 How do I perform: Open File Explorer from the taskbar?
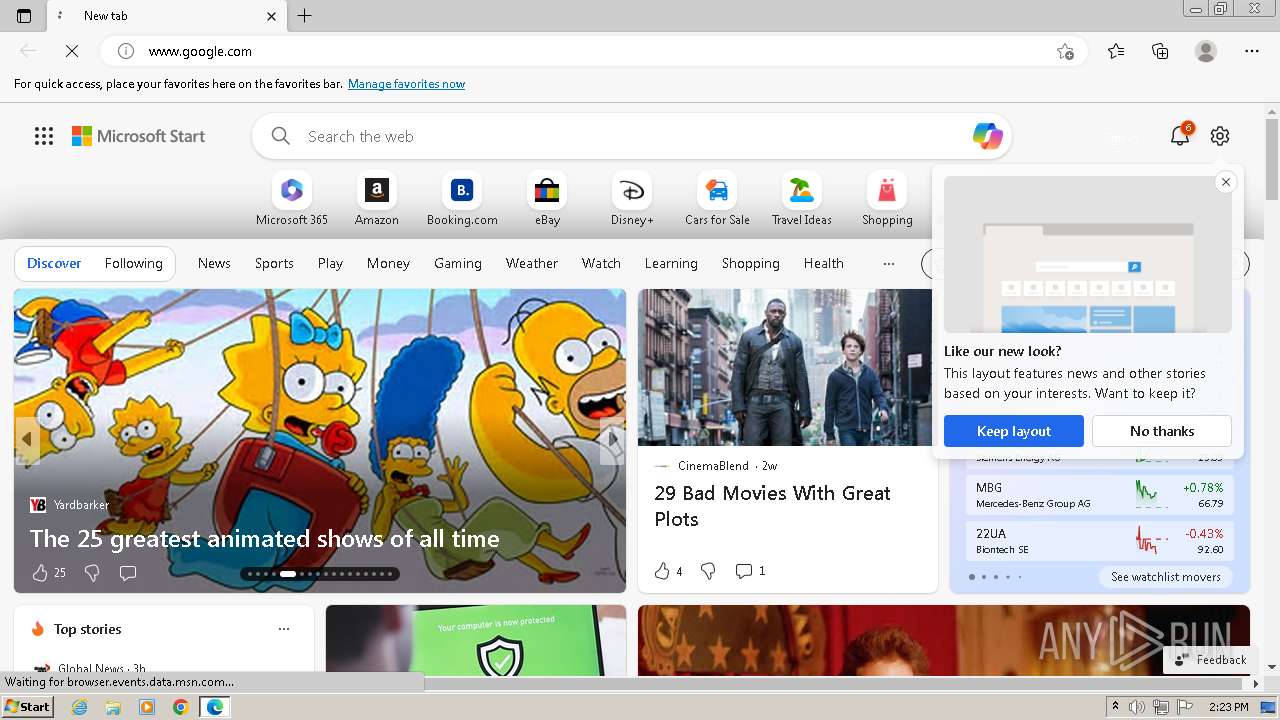pos(113,707)
